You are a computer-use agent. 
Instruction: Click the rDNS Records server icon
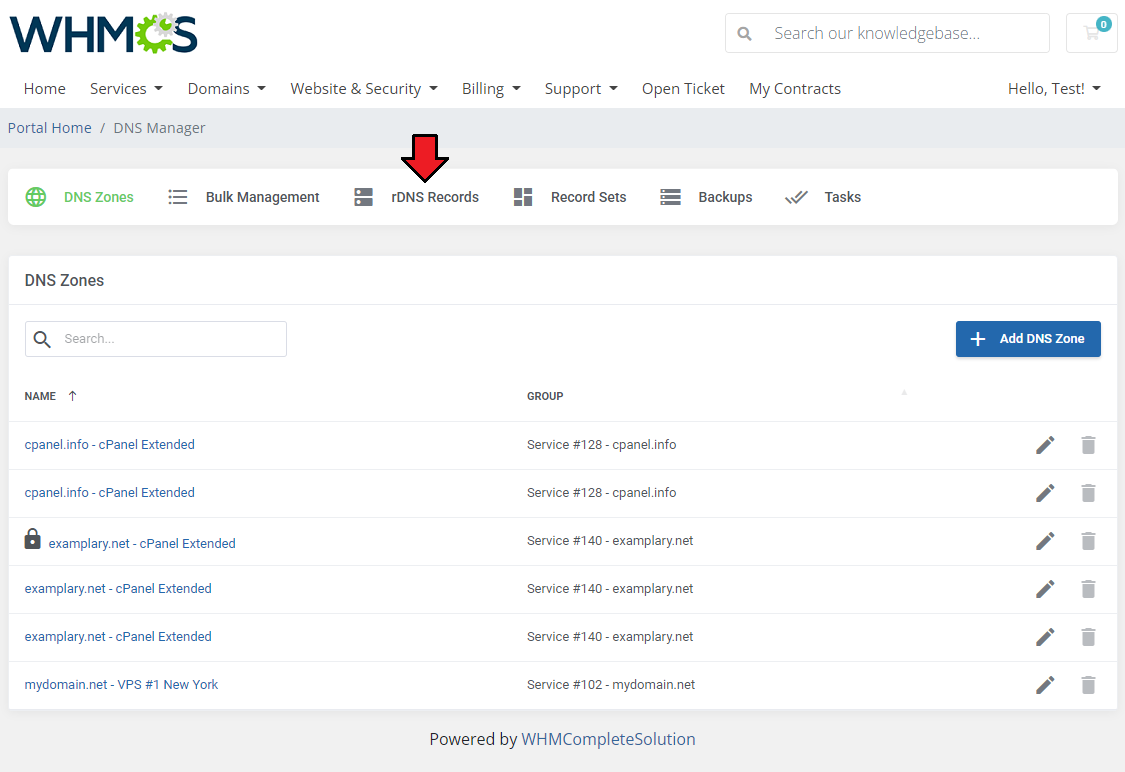[364, 197]
